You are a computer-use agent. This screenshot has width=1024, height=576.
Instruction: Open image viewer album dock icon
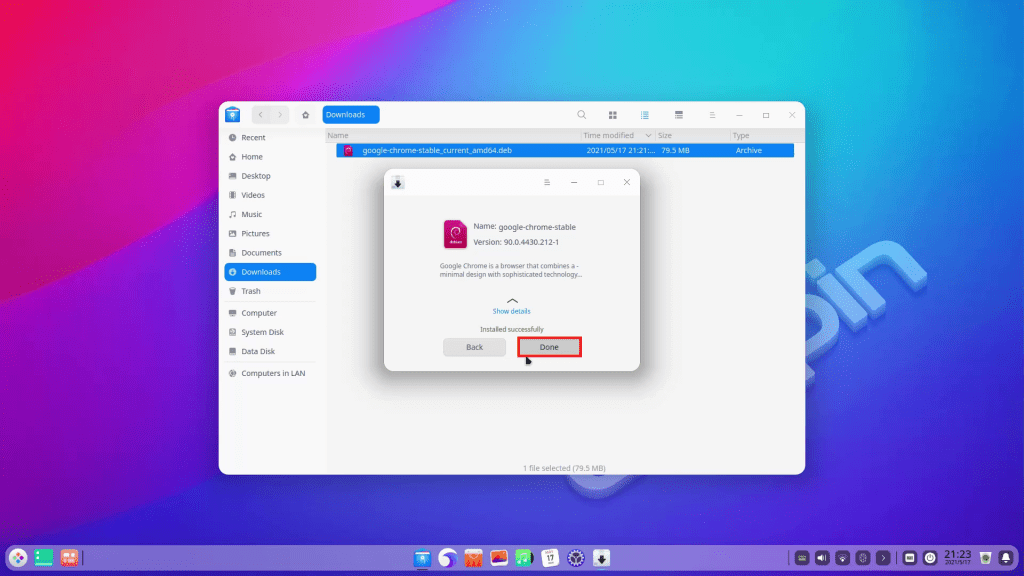tap(499, 558)
